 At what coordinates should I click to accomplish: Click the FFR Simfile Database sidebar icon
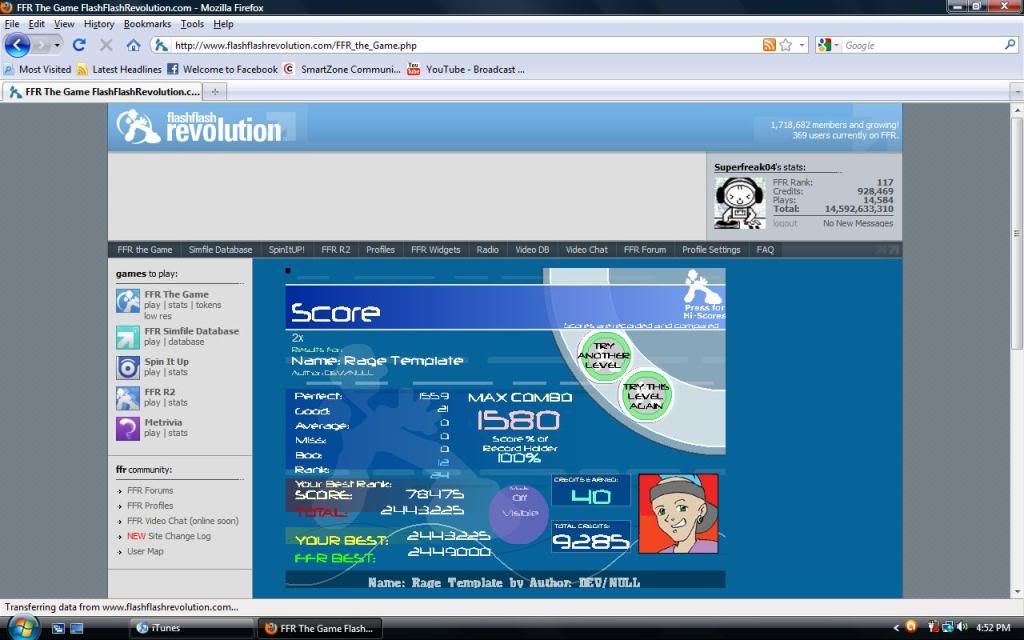[128, 337]
